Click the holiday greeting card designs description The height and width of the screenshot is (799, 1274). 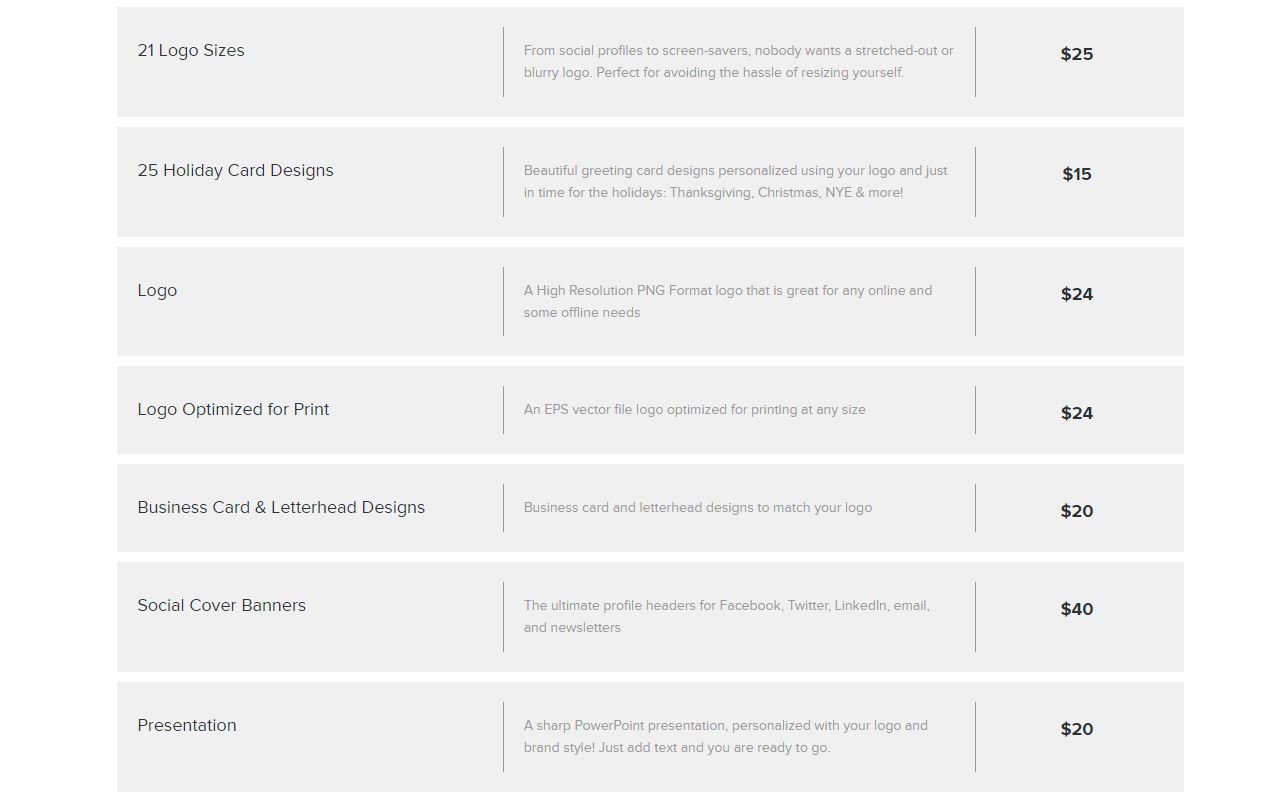(x=735, y=181)
